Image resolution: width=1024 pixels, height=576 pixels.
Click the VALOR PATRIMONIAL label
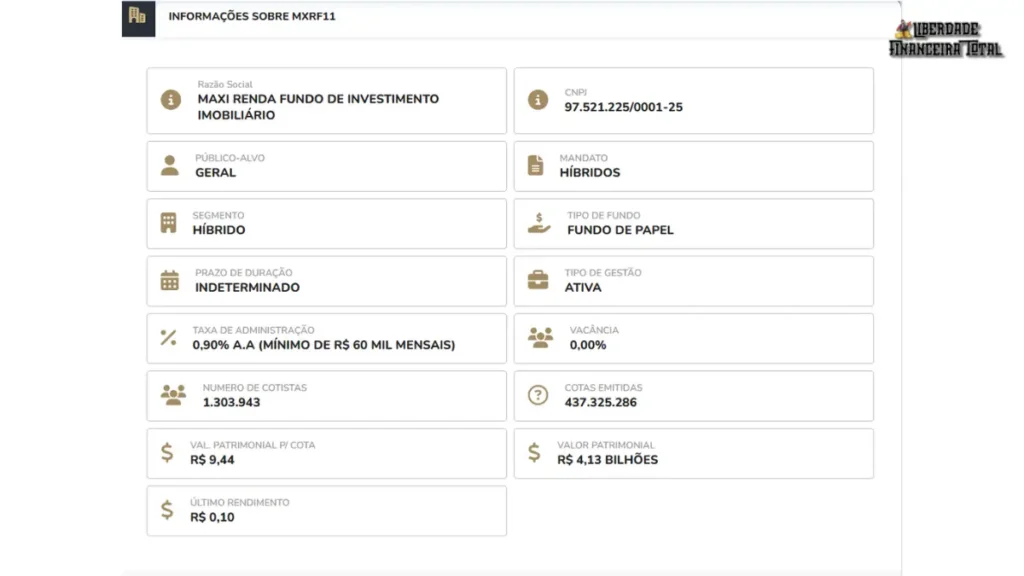[x=605, y=445]
